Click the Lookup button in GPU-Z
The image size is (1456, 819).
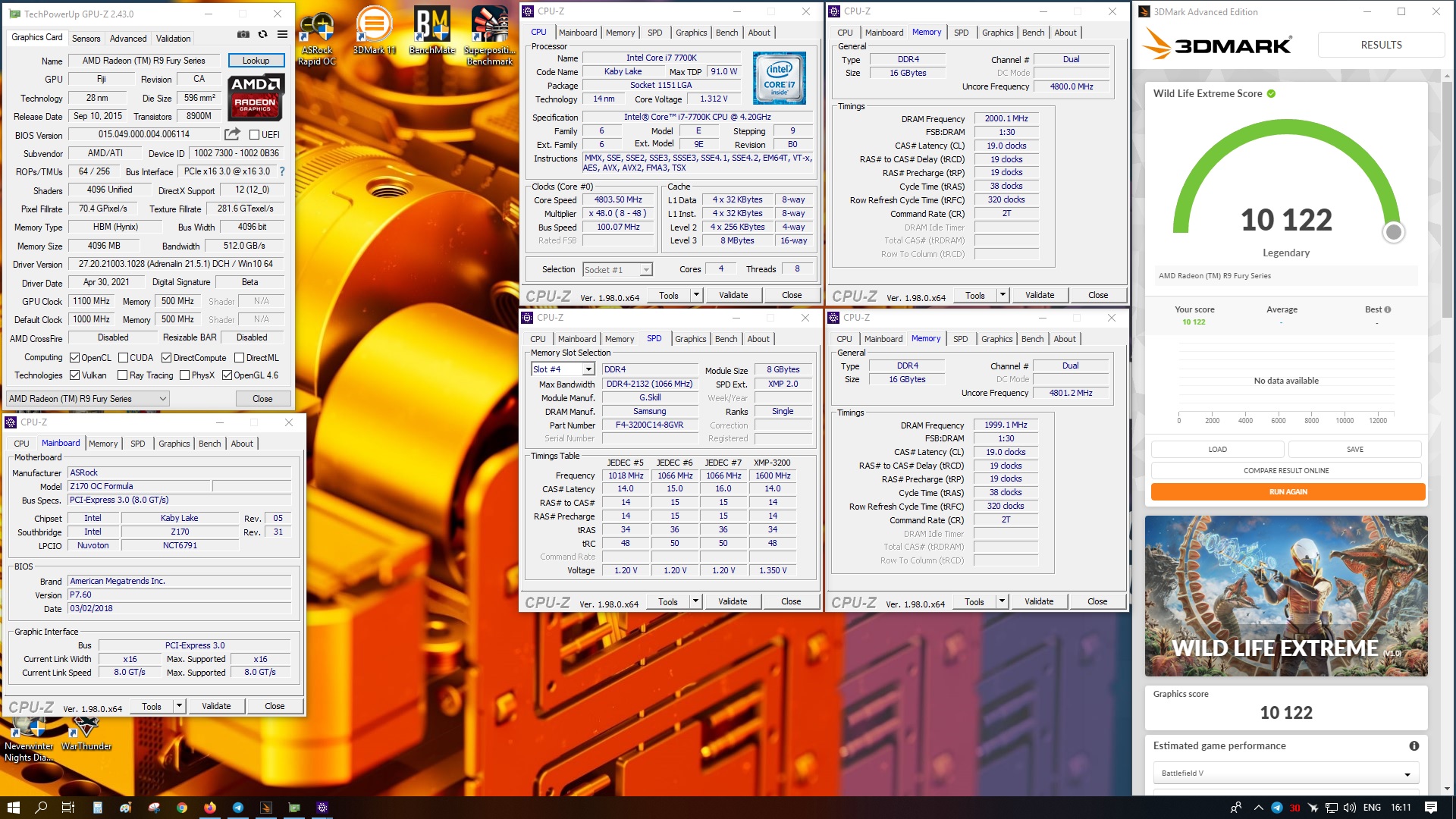(256, 61)
